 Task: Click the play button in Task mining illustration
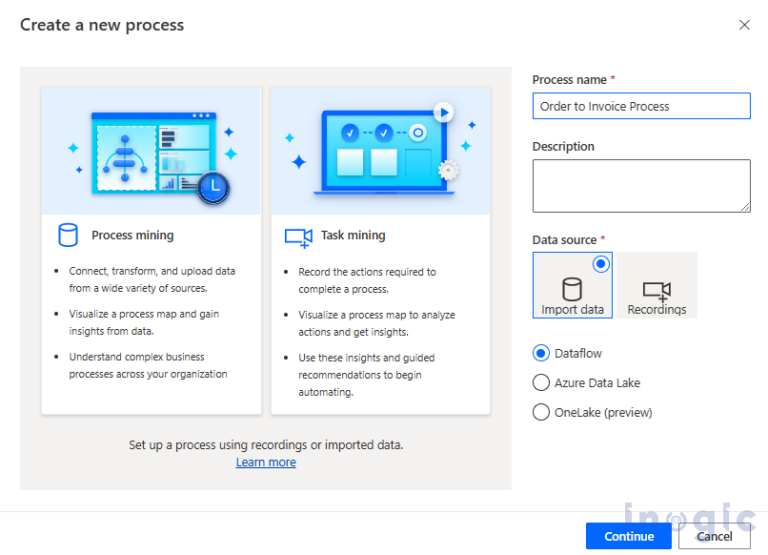pyautogui.click(x=442, y=113)
